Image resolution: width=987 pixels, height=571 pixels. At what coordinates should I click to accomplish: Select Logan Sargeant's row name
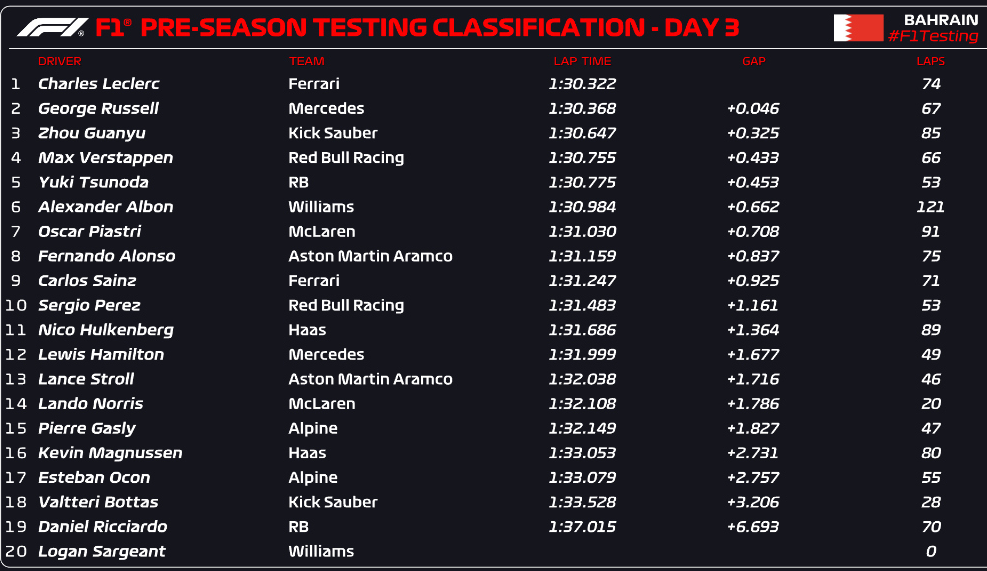[x=101, y=551]
